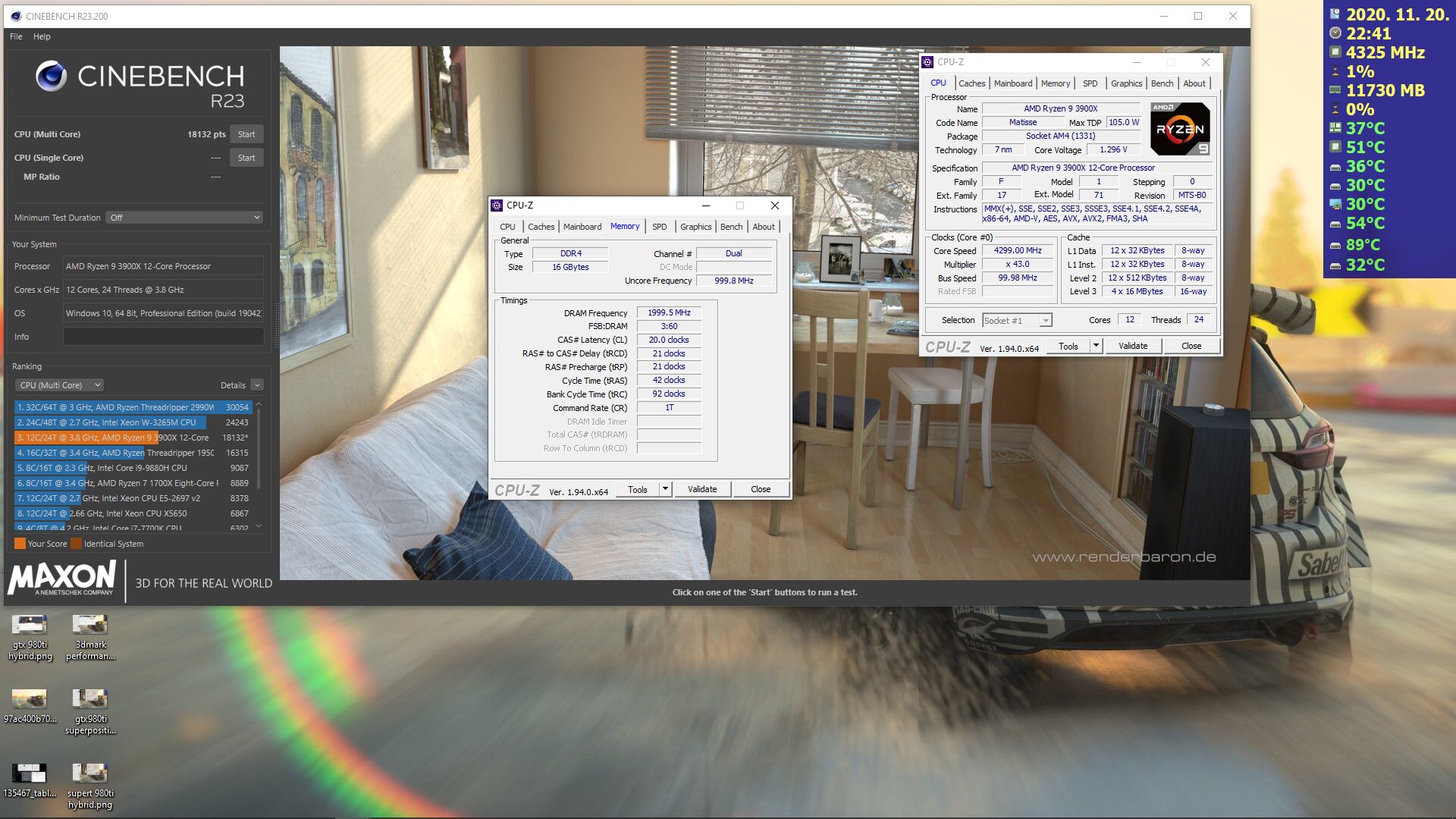The width and height of the screenshot is (1456, 819).
Task: Click the Identical System color swatch
Action: point(75,544)
